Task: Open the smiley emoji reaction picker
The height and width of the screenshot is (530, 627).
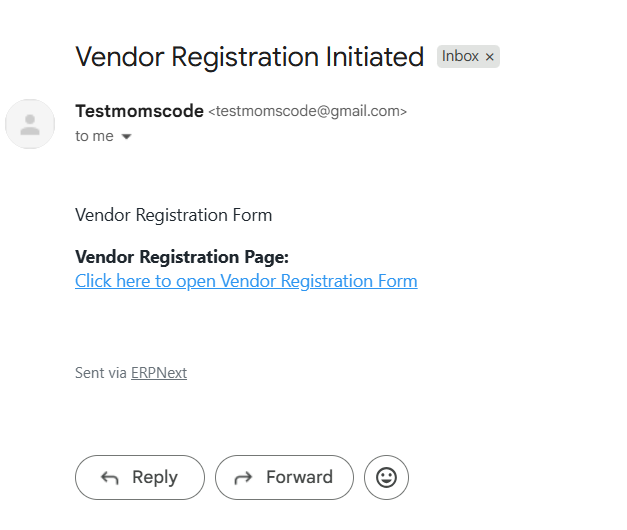Action: pos(386,478)
